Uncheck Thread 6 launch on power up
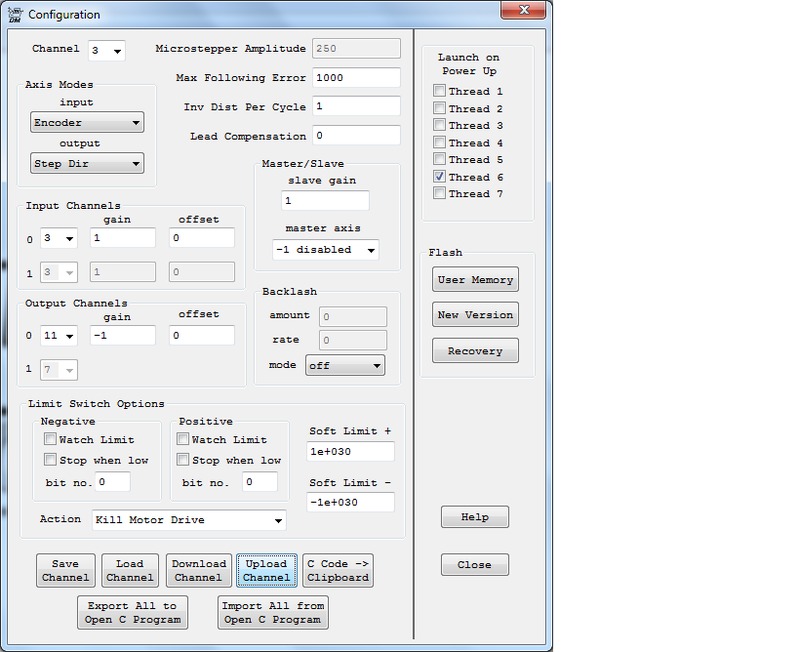This screenshot has height=652, width=799. point(440,177)
